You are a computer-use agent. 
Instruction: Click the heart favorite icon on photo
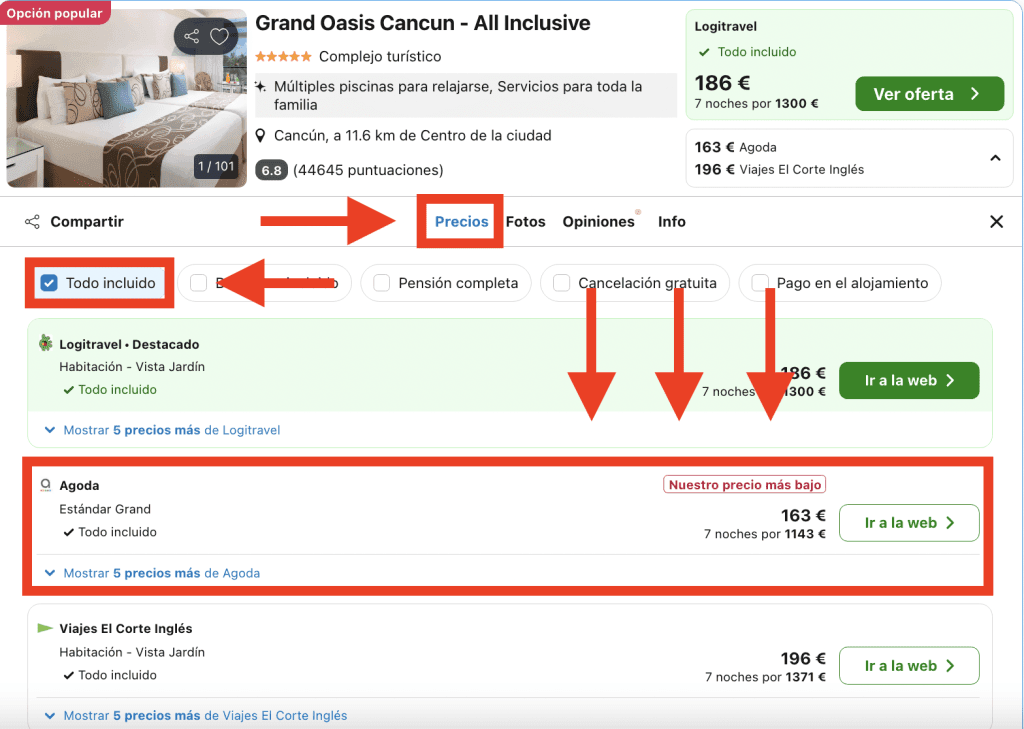(219, 37)
